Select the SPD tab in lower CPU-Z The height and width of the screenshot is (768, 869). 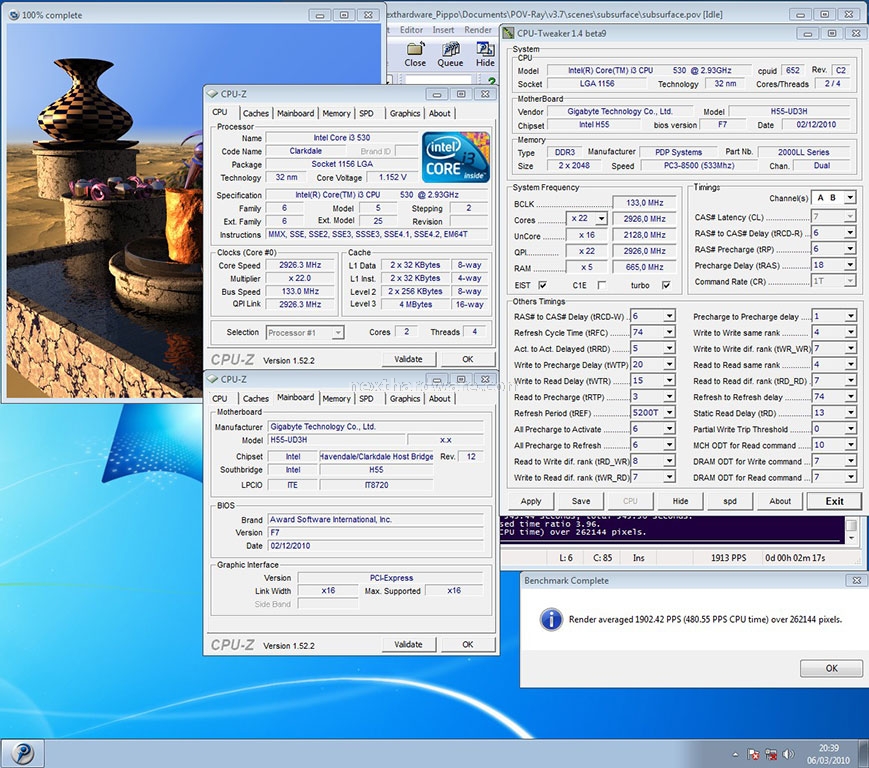point(366,398)
